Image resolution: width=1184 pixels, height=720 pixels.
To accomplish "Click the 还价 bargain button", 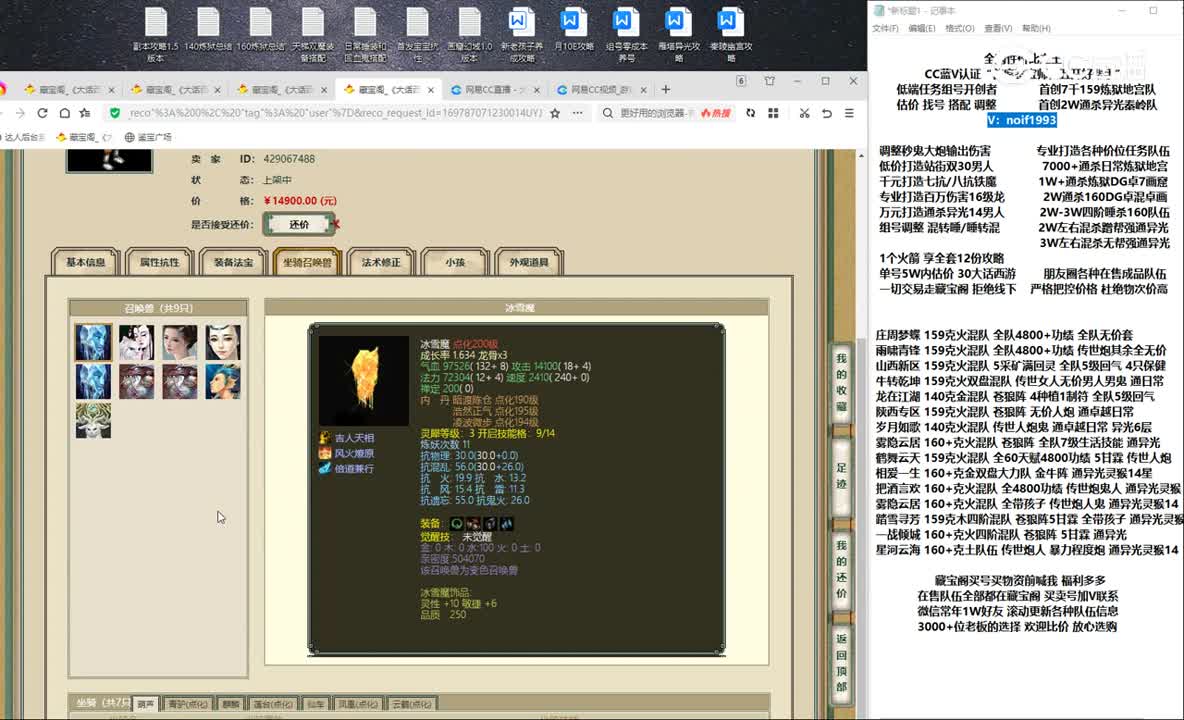I will [299, 224].
